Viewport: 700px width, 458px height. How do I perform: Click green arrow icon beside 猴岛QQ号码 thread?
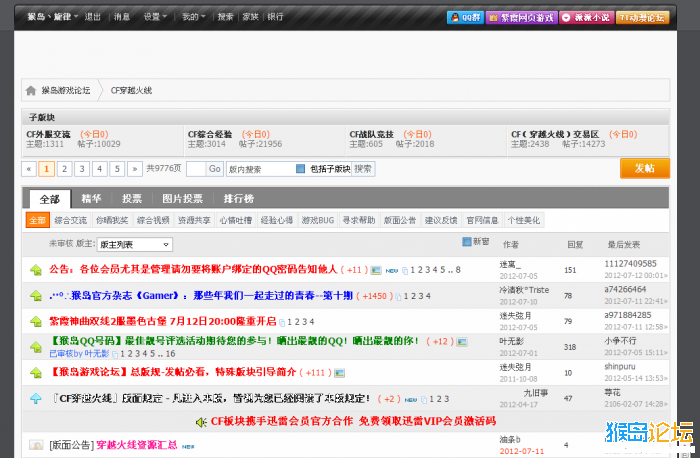click(36, 347)
